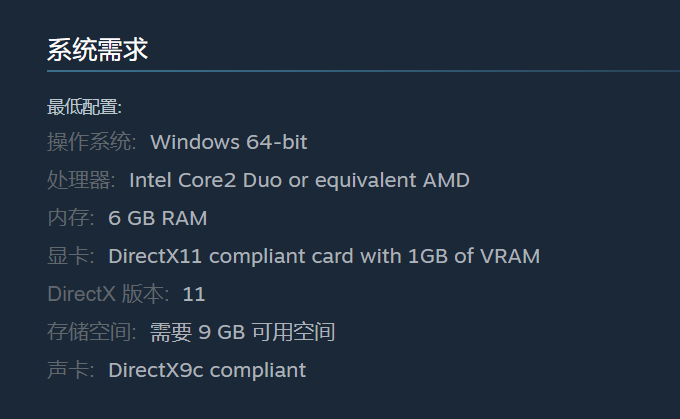Click the word RAM in memory line

(x=184, y=218)
